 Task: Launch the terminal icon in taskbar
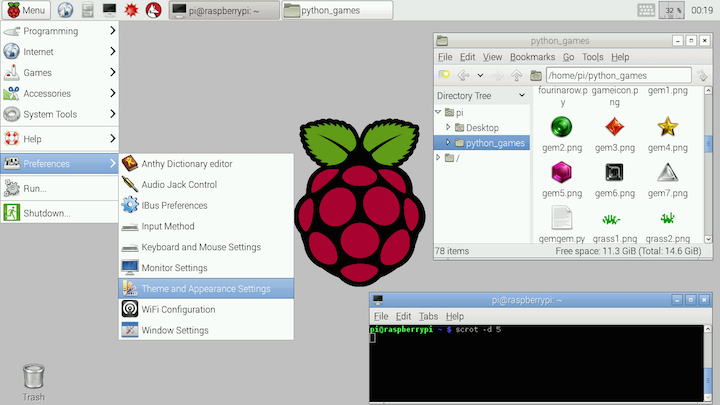click(109, 10)
